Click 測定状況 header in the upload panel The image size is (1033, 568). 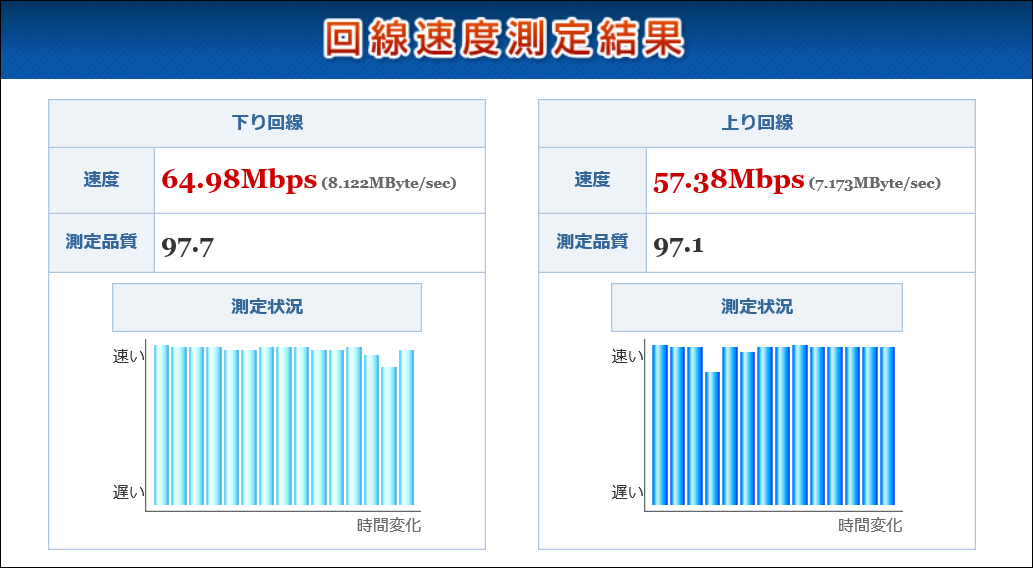click(x=756, y=307)
